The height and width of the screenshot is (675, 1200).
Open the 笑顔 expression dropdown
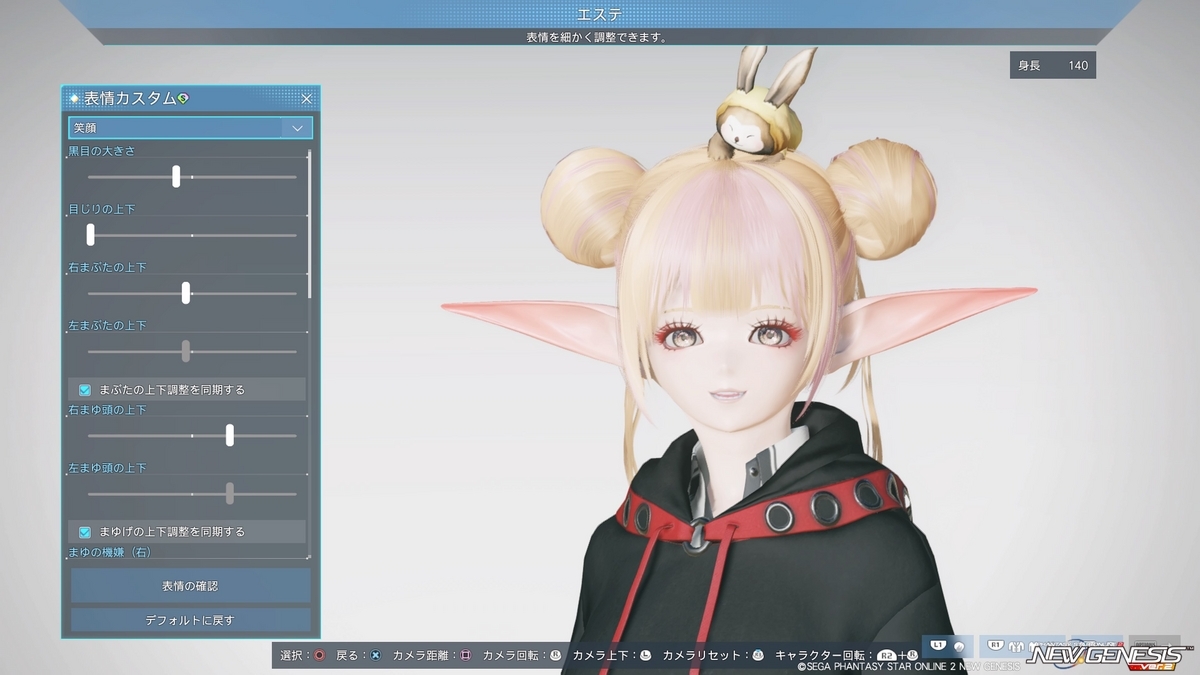[190, 128]
